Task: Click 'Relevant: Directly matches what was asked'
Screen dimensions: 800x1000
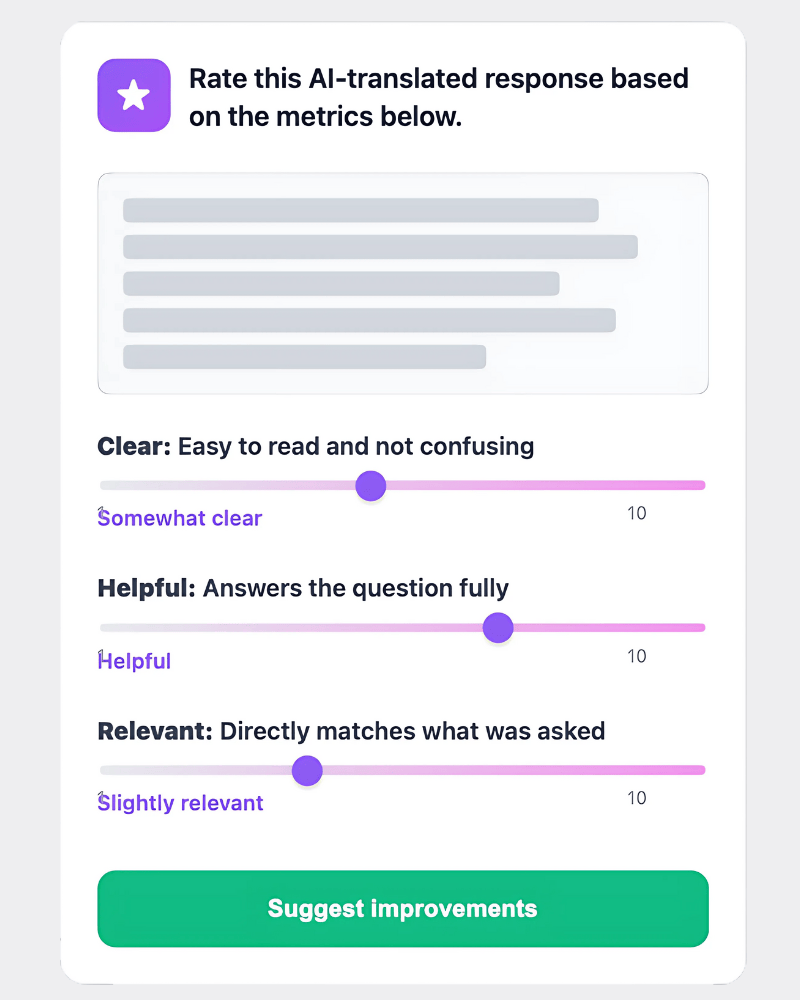Action: pos(352,731)
